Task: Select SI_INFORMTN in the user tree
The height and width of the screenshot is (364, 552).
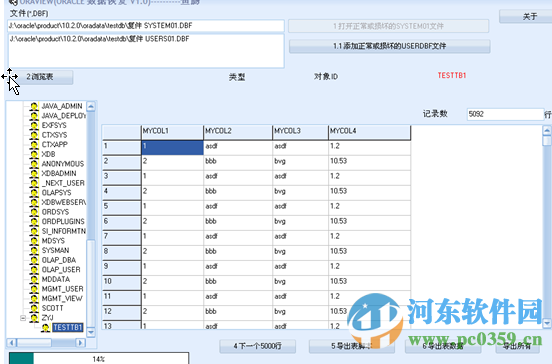Action: pyautogui.click(x=63, y=231)
